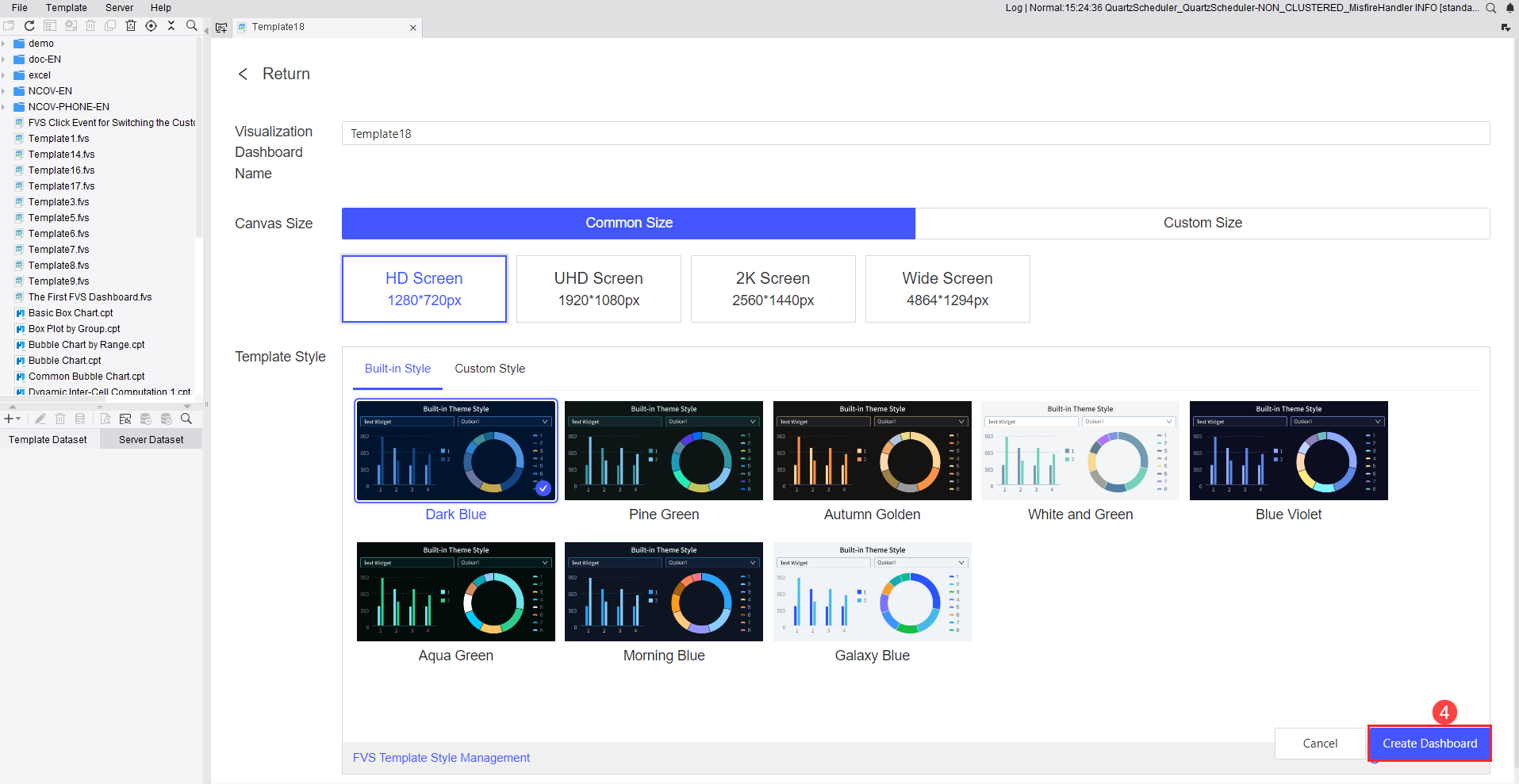This screenshot has width=1519, height=784.
Task: Click the search icon next to the log bar
Action: (1491, 8)
